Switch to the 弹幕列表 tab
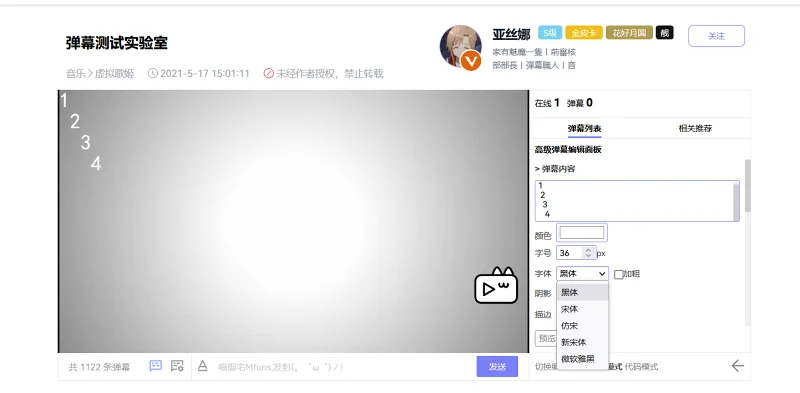This screenshot has height=393, width=800. pyautogui.click(x=584, y=128)
